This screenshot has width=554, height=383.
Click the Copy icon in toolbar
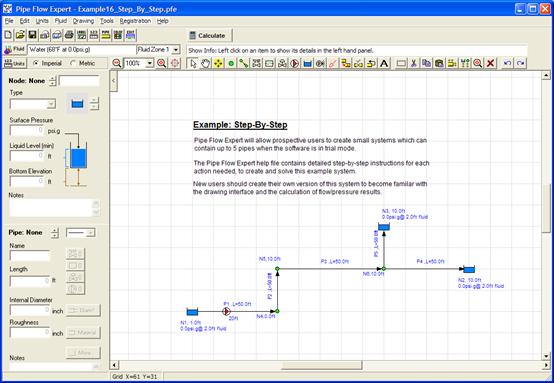pyautogui.click(x=426, y=63)
